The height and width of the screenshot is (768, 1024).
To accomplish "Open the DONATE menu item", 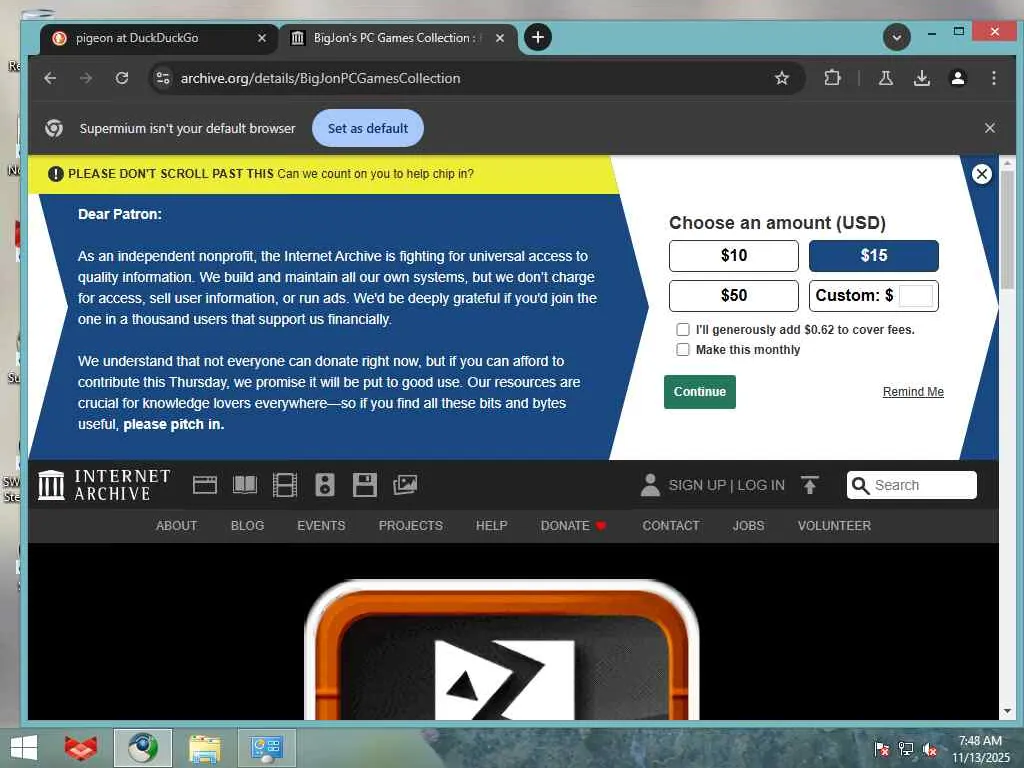I will coord(573,526).
